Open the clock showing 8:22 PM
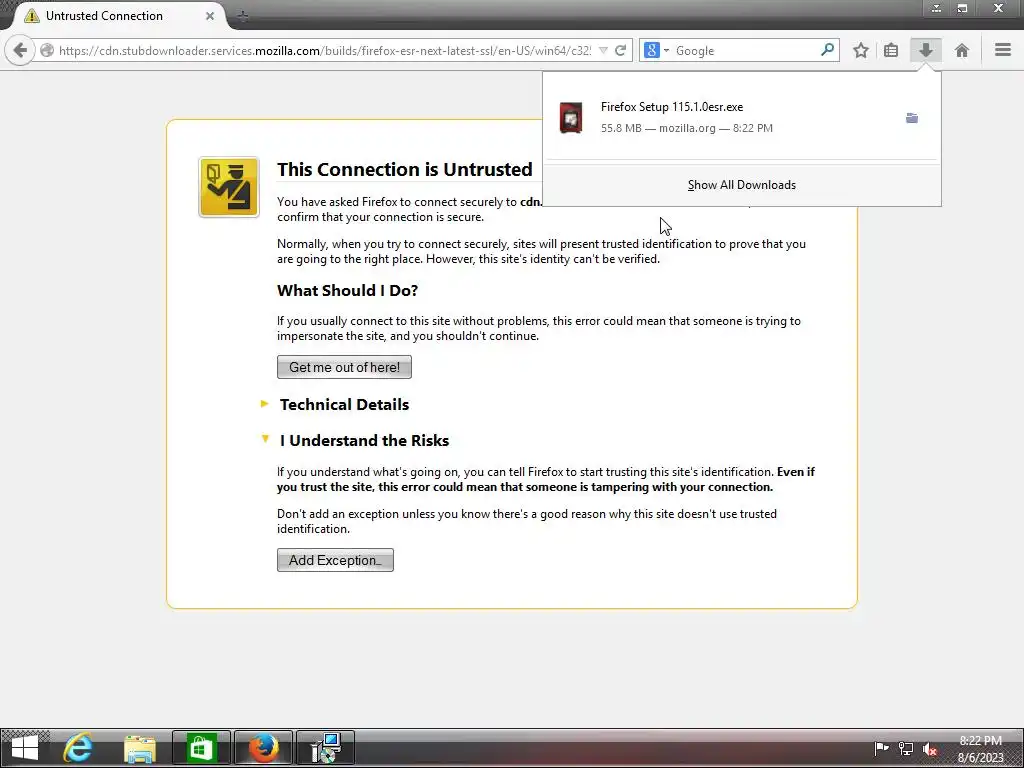1024x768 pixels. 980,749
